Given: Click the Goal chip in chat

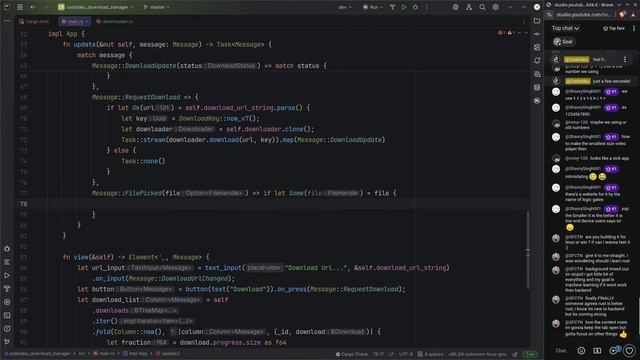Looking at the screenshot, I should tap(564, 42).
